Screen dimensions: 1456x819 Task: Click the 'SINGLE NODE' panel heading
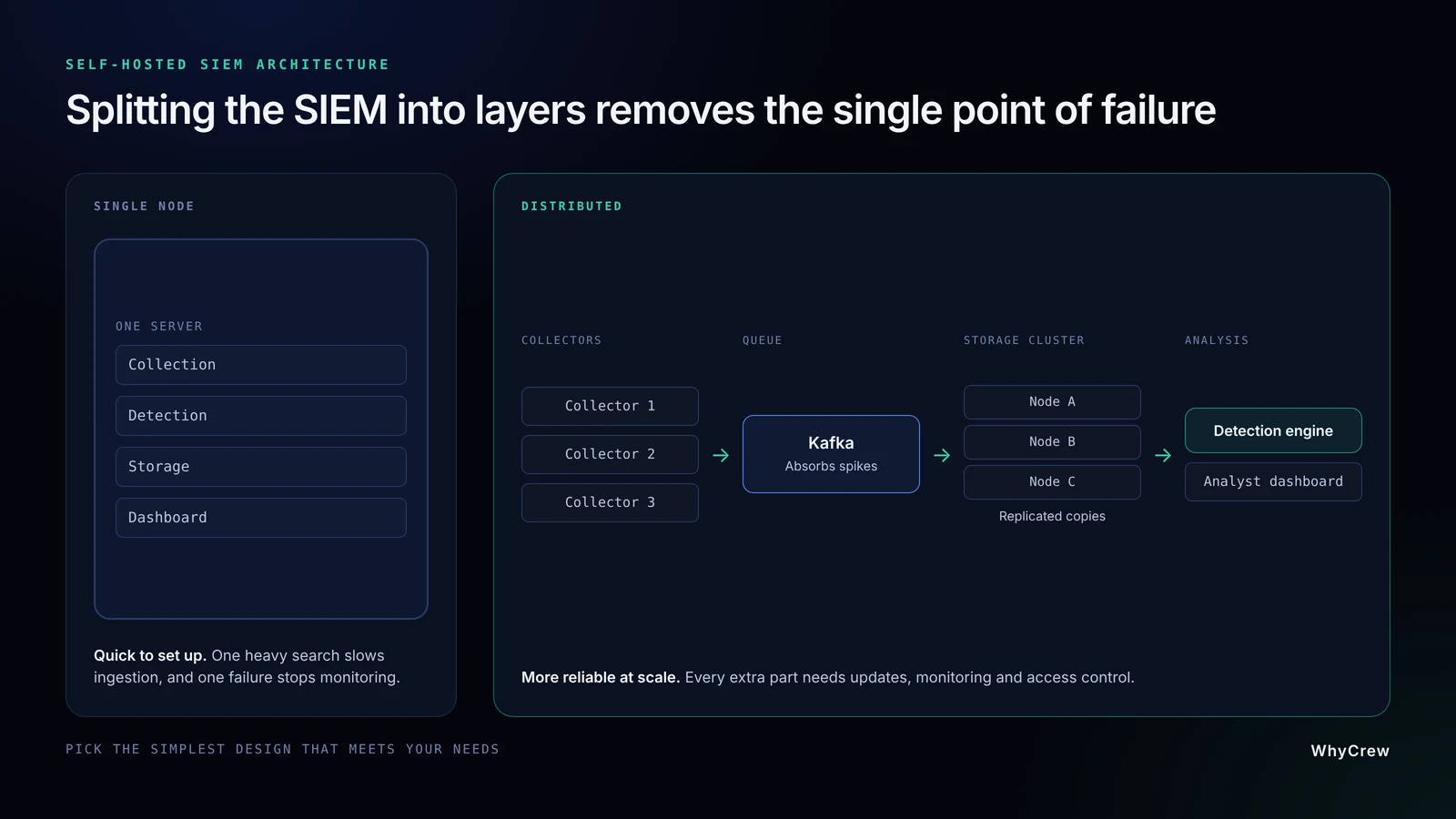[144, 207]
